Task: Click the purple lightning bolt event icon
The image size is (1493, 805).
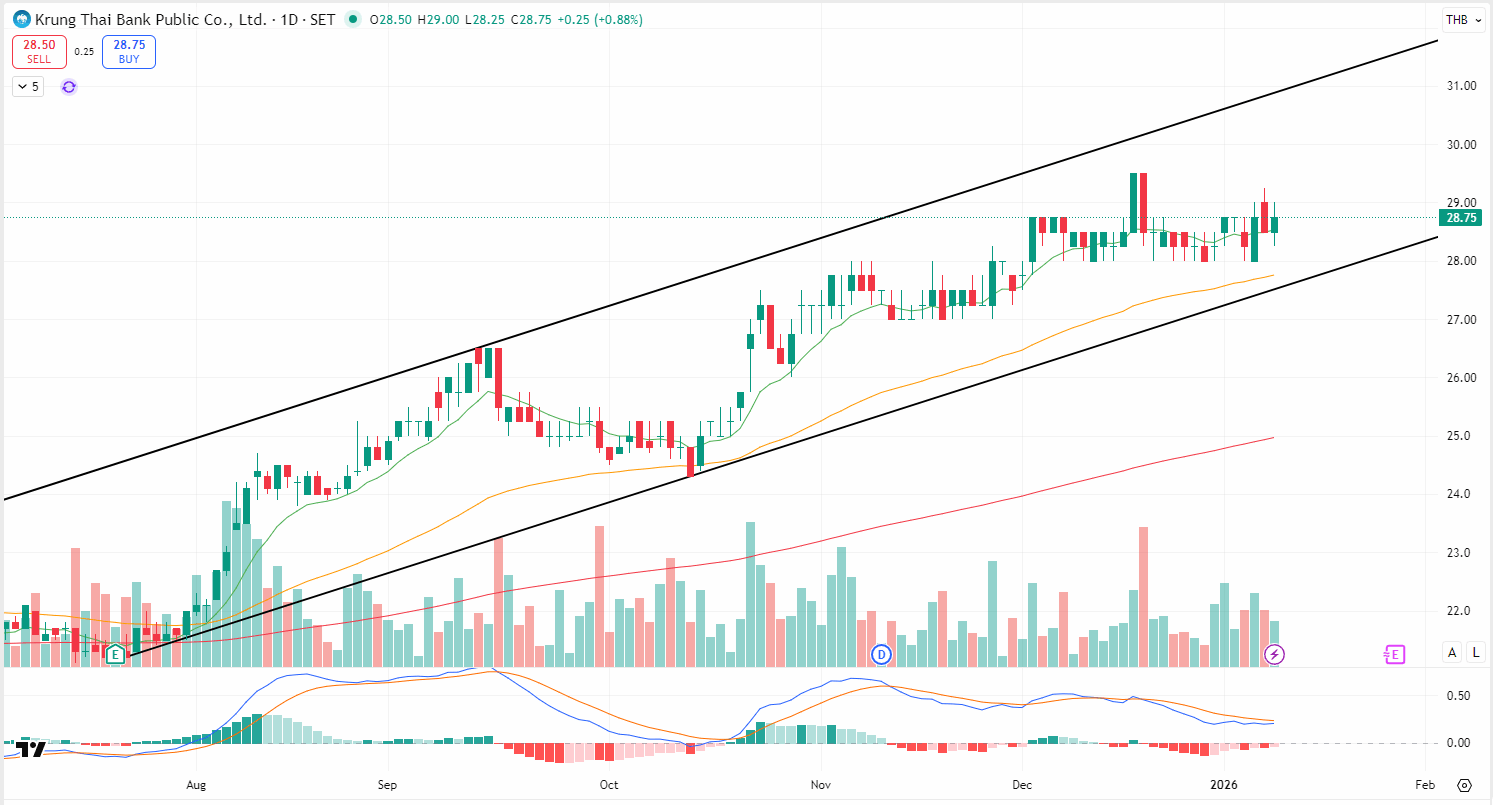Action: [x=1275, y=655]
